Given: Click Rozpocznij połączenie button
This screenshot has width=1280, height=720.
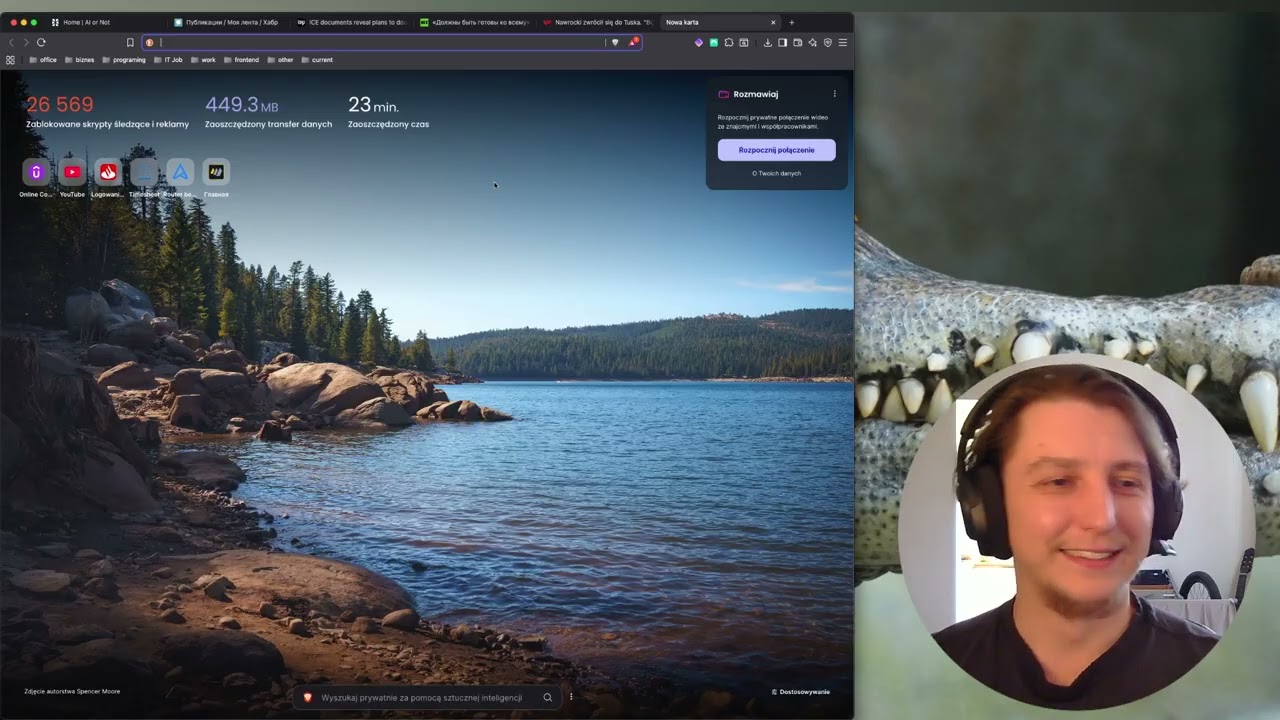Looking at the screenshot, I should click(776, 150).
